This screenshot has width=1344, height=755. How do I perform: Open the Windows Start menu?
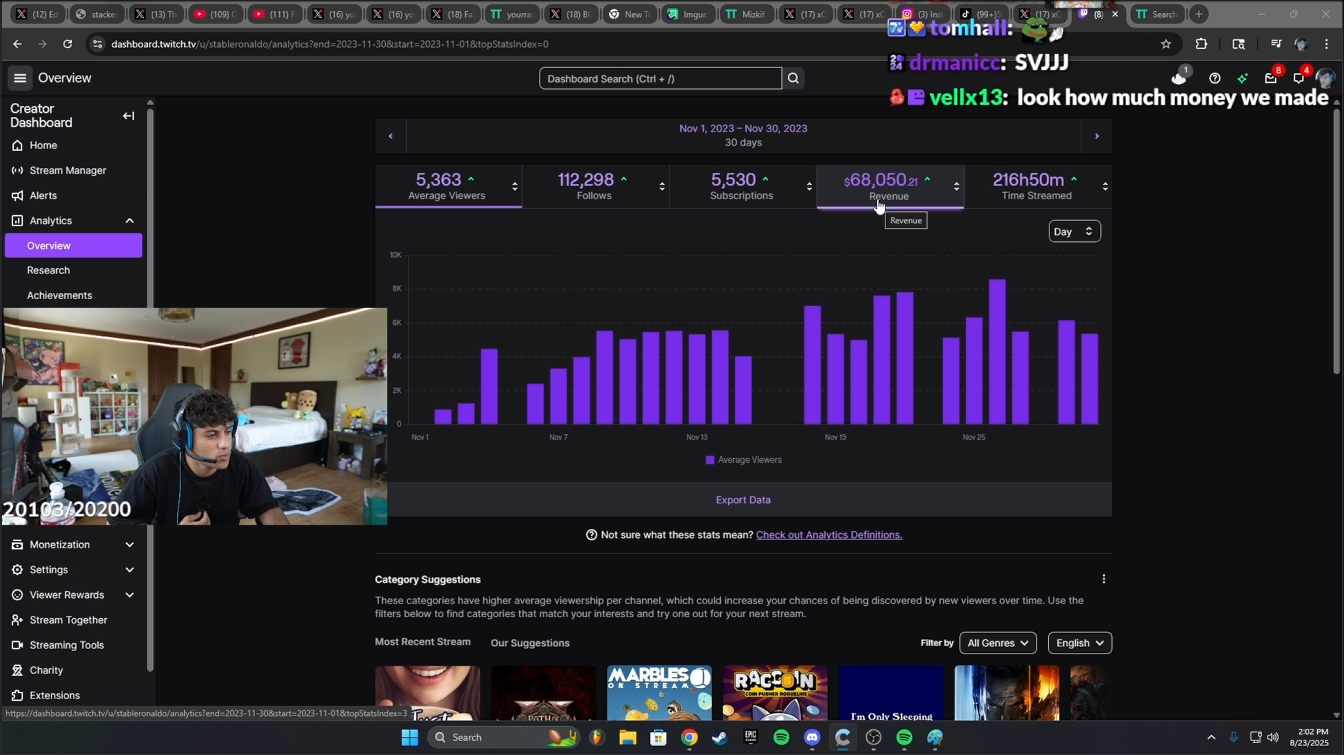[x=409, y=738]
